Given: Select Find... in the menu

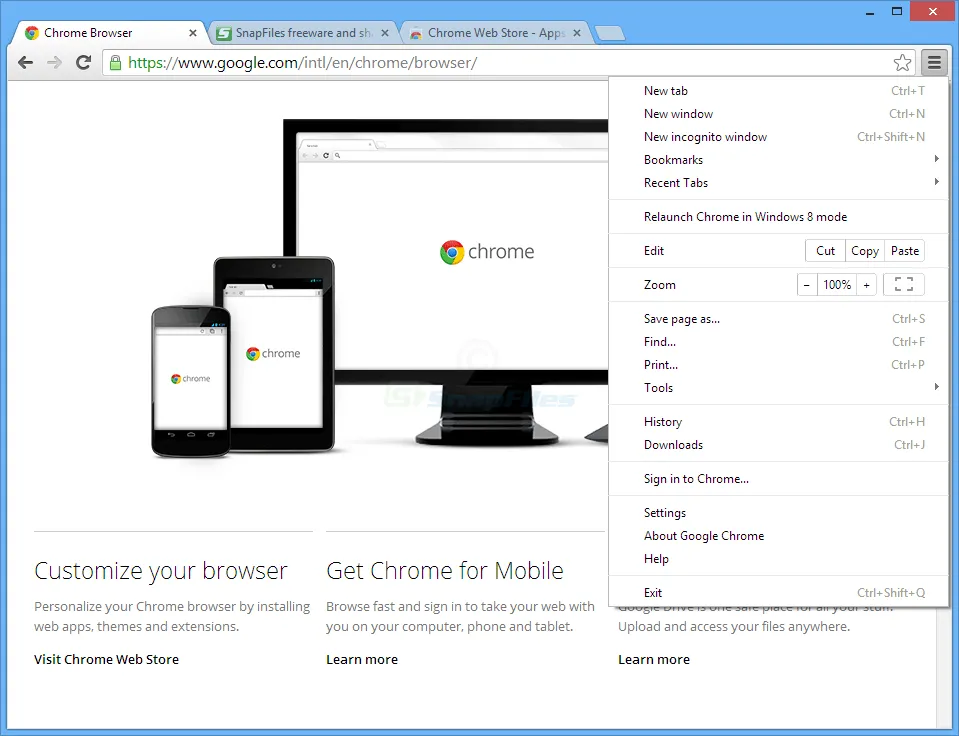Looking at the screenshot, I should [x=779, y=342].
